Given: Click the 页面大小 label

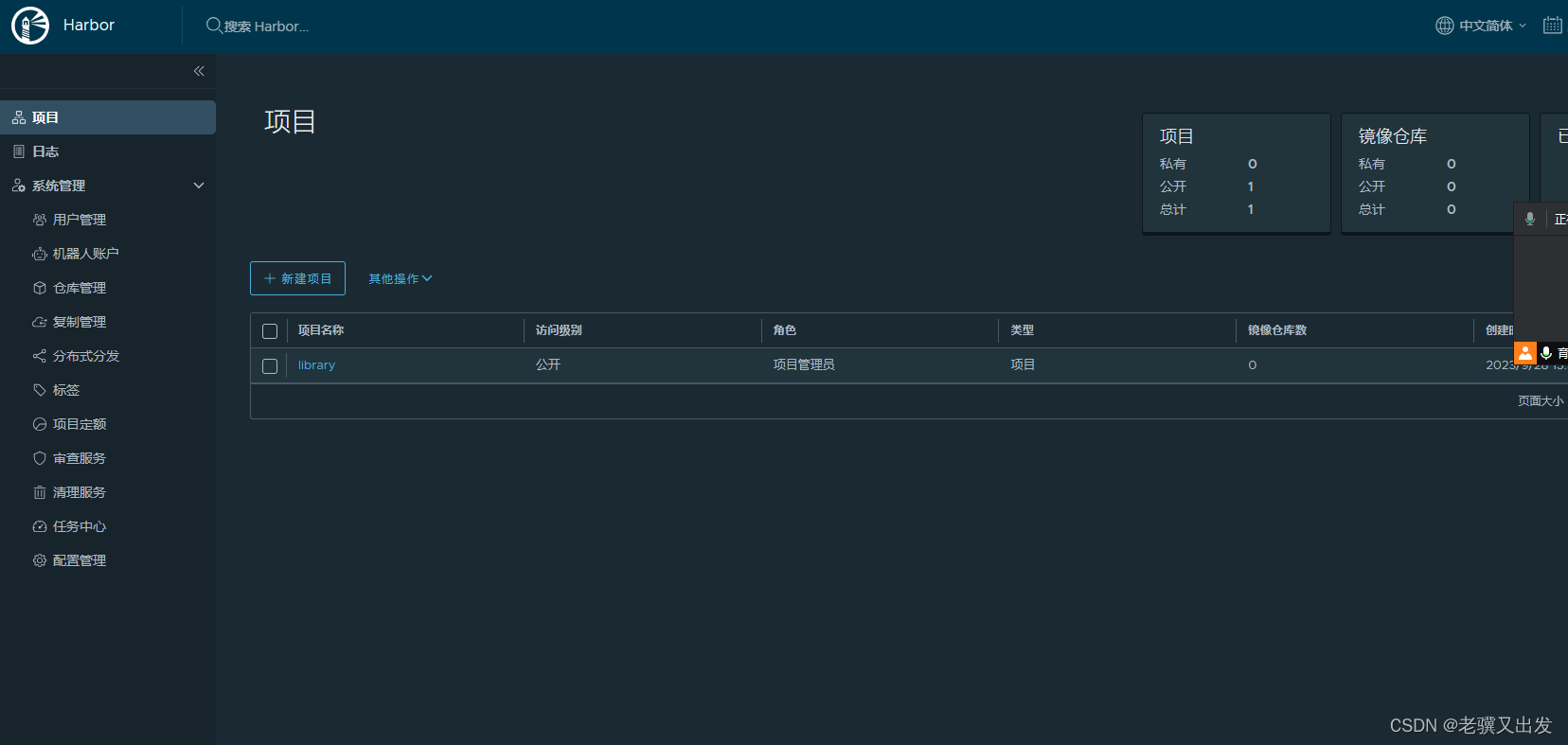Looking at the screenshot, I should click(1541, 401).
